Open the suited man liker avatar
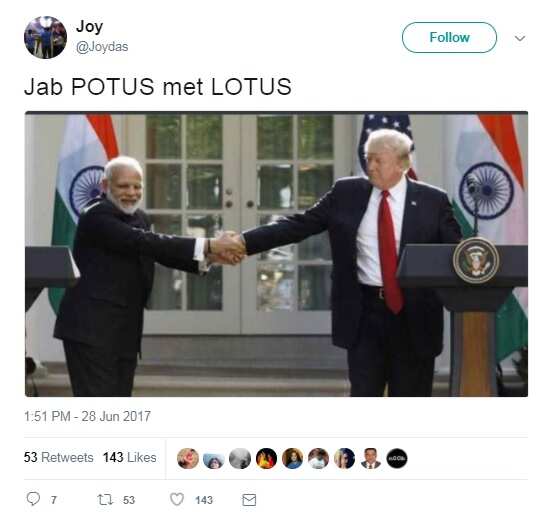This screenshot has height=527, width=555. (x=371, y=458)
